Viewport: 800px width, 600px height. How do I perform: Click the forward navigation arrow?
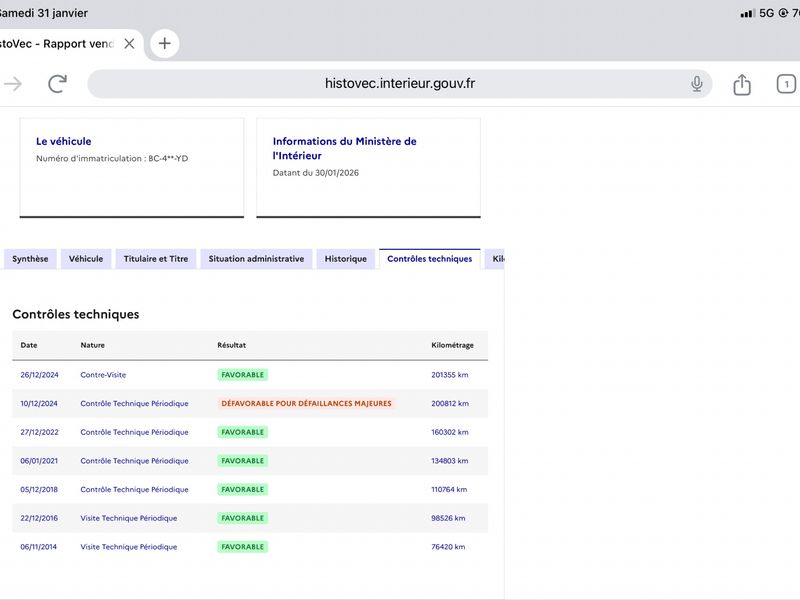point(13,84)
